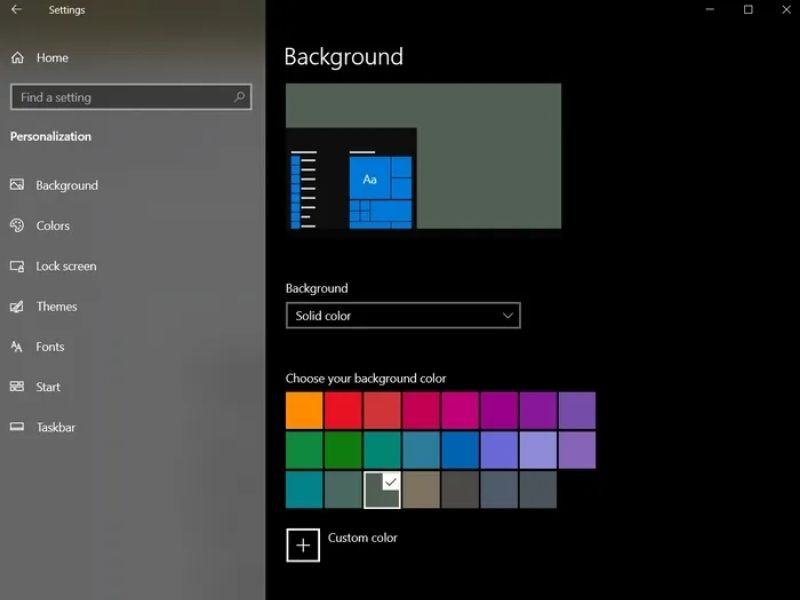Choose the dark magenta purple swatch
Image resolution: width=800 pixels, height=600 pixels.
(x=499, y=410)
